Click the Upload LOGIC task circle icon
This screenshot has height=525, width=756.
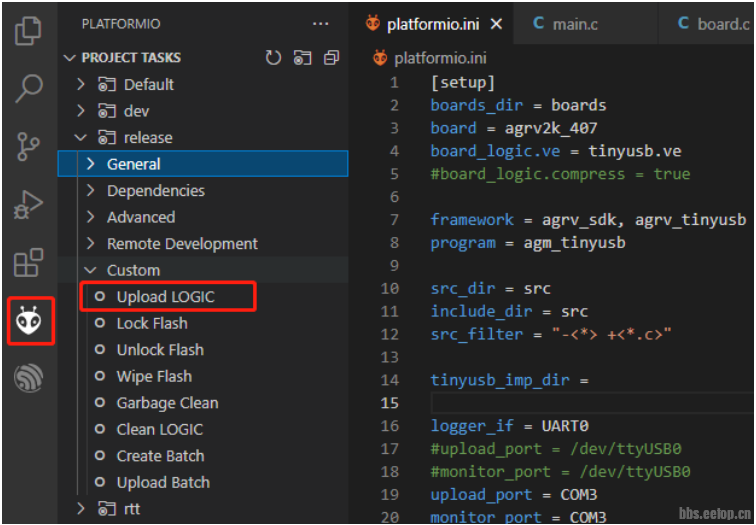tap(100, 296)
